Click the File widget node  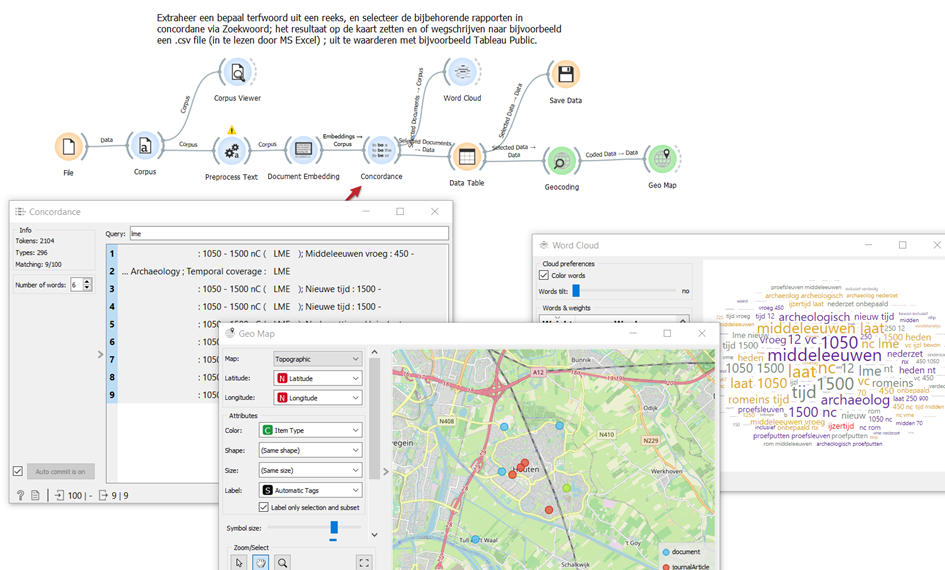click(69, 147)
